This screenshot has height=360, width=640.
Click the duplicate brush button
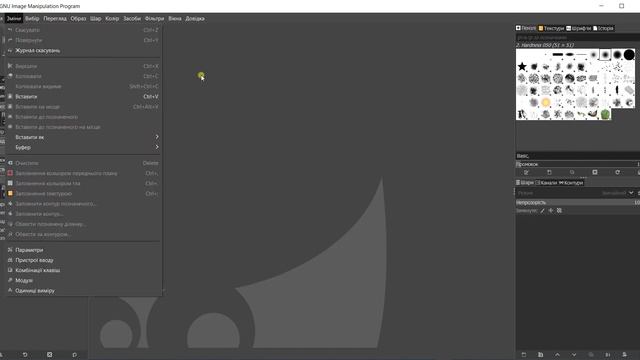coord(572,173)
